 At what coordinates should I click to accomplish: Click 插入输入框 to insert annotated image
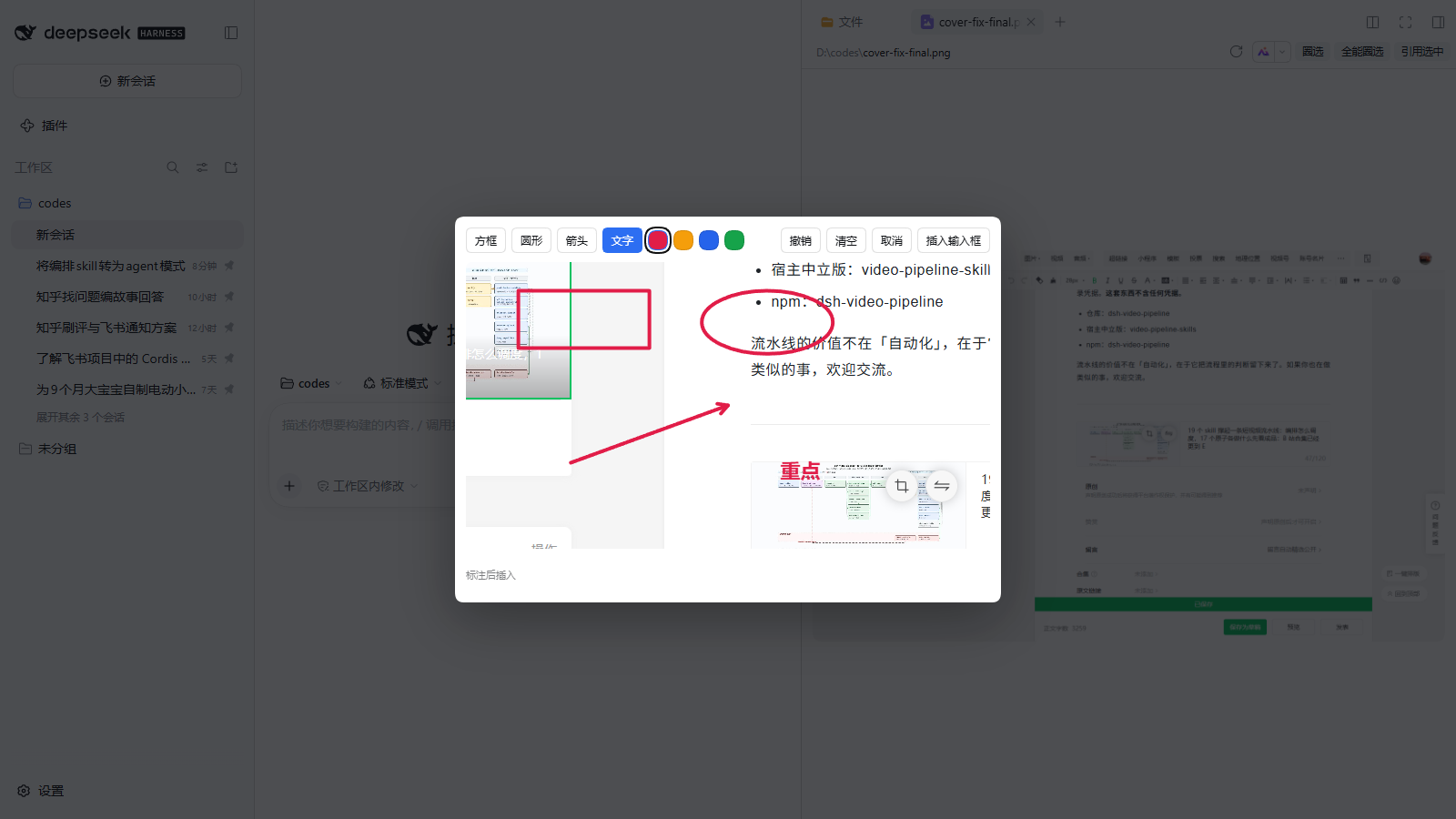point(954,240)
